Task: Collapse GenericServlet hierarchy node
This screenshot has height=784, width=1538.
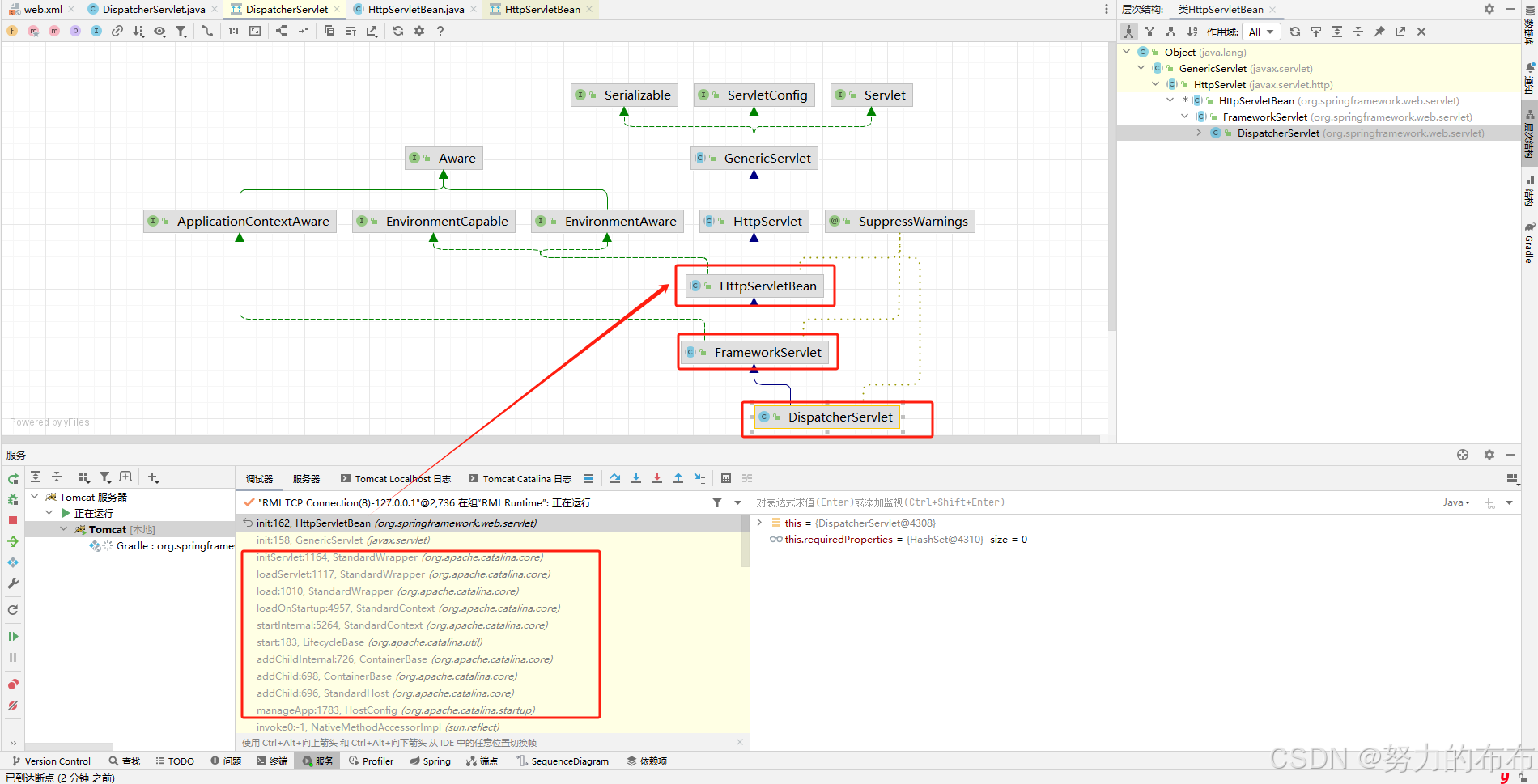Action: click(1141, 68)
